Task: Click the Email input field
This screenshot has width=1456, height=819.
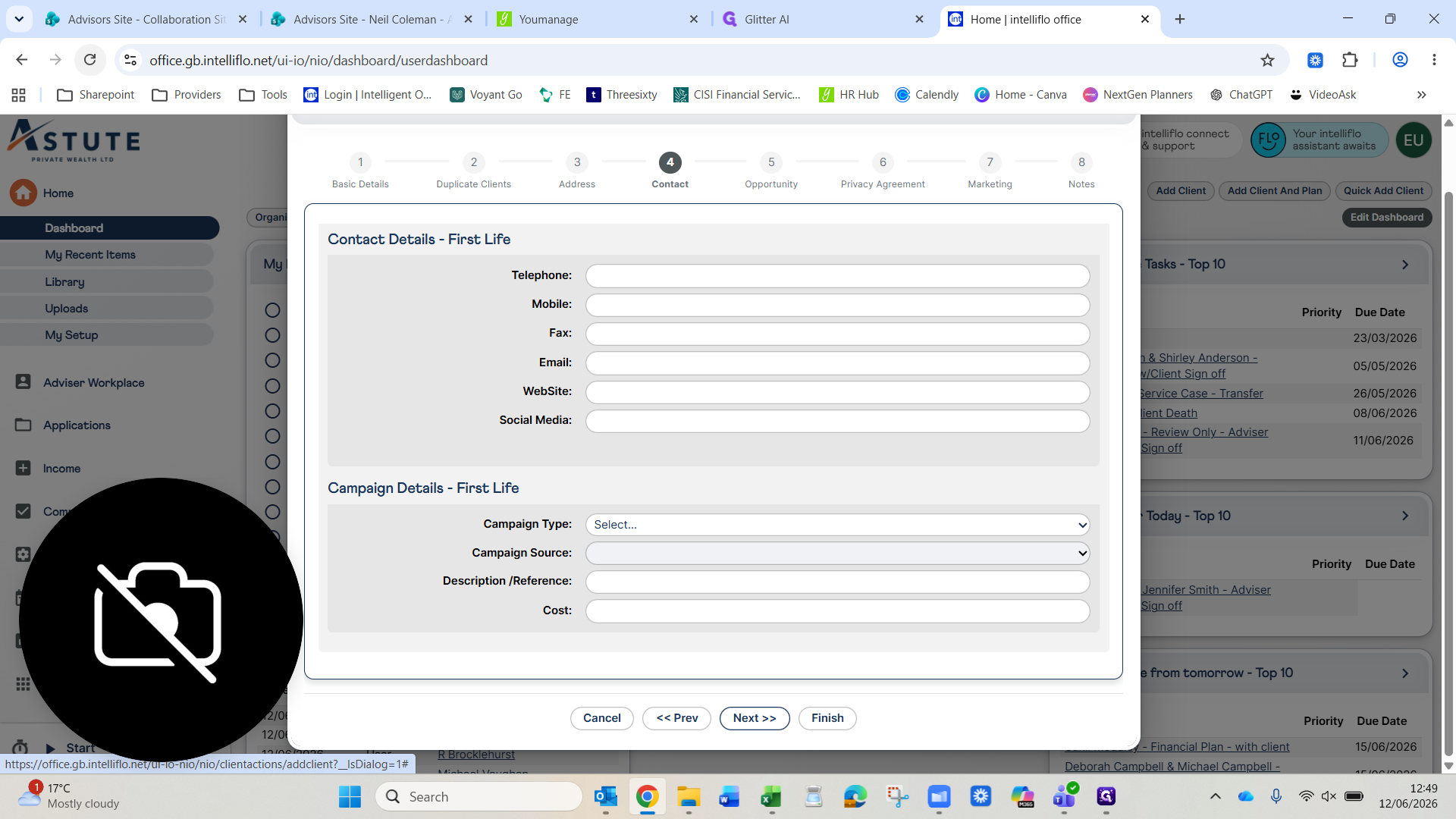Action: (837, 363)
